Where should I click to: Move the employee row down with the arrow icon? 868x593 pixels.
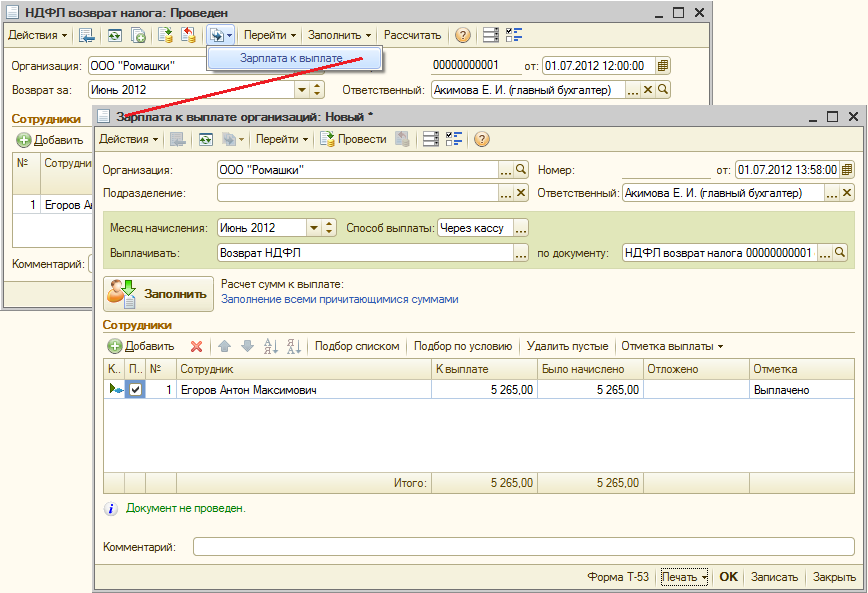[247, 347]
